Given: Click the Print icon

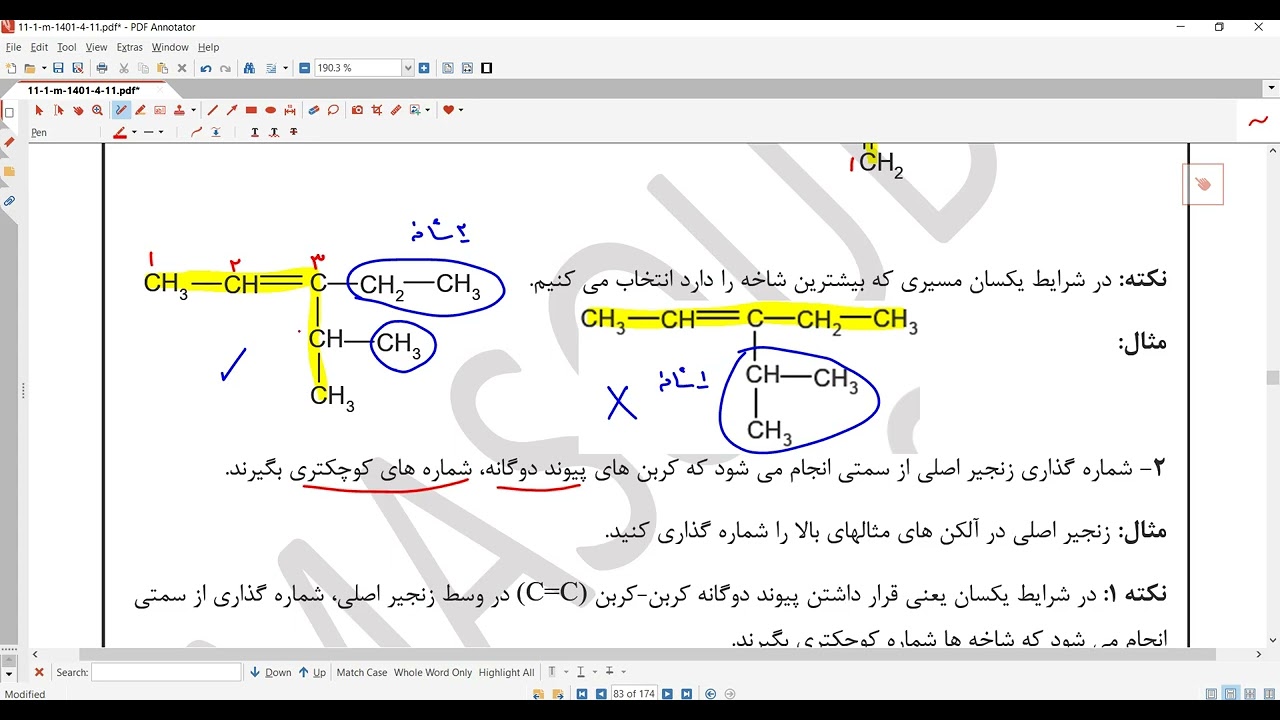Looking at the screenshot, I should point(102,68).
